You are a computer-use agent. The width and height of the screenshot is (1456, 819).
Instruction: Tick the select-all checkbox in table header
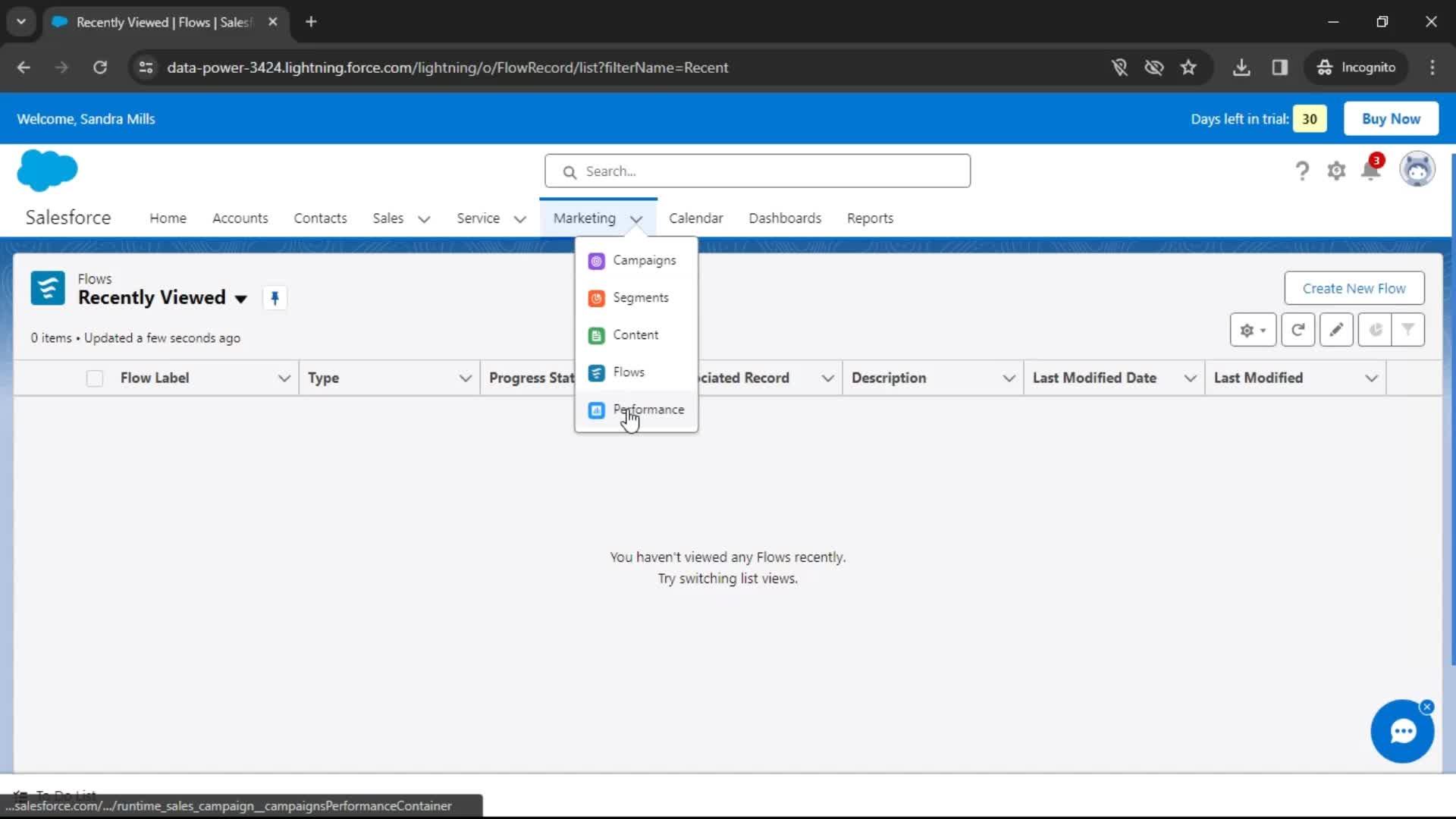coord(95,378)
